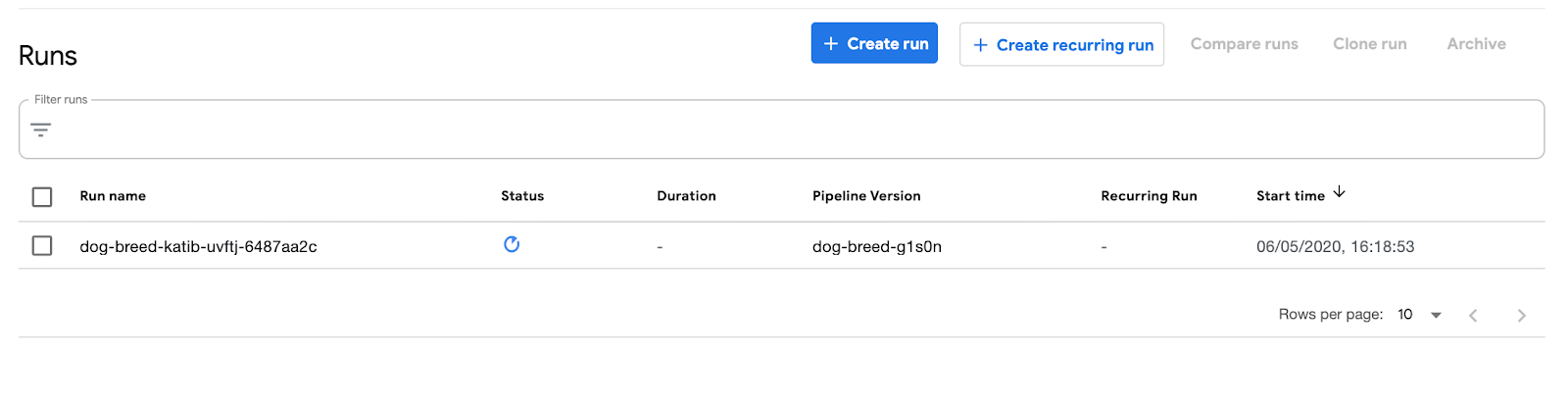
Task: Open the rows per page dropdown
Action: point(1419,315)
